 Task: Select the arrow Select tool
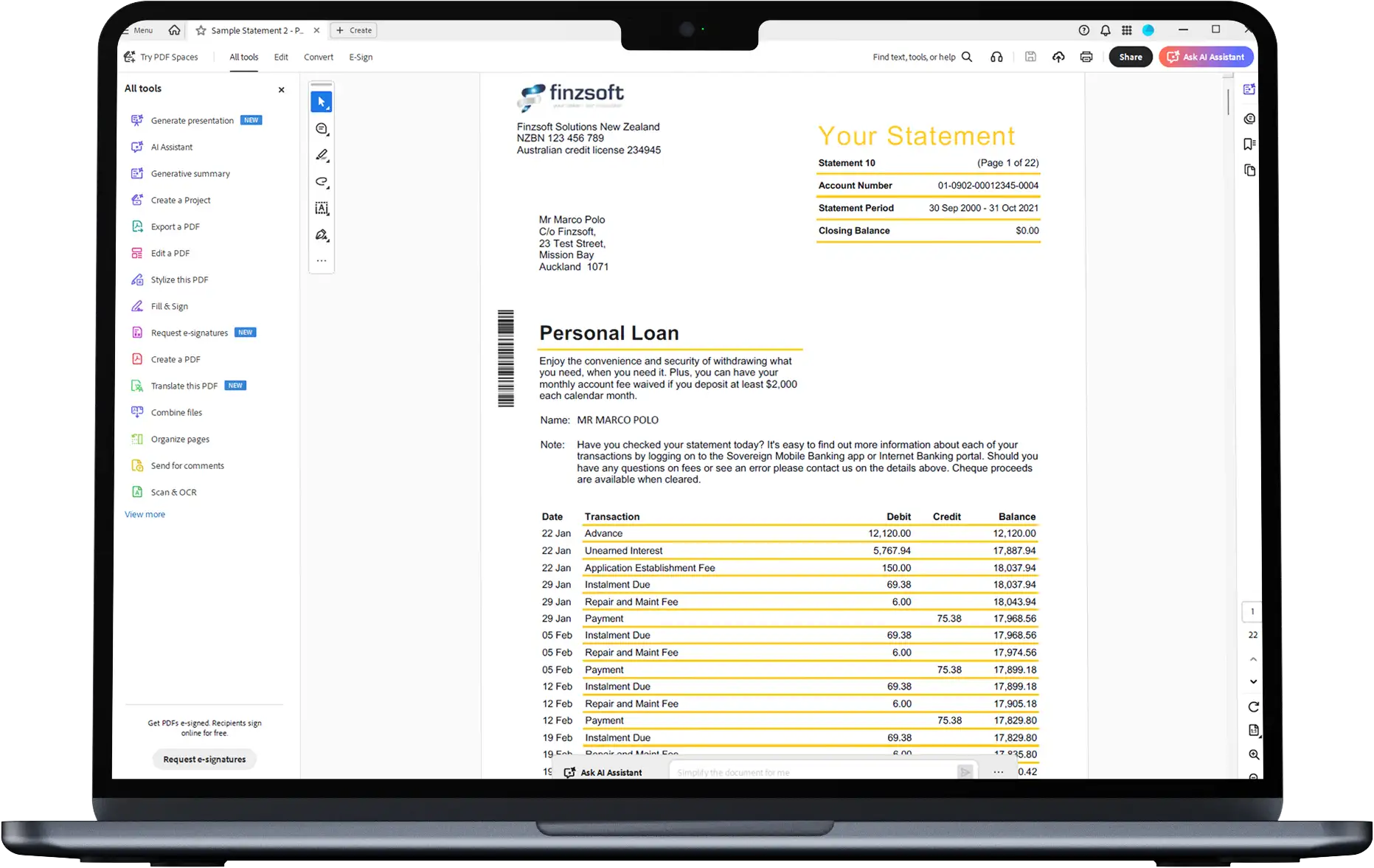(321, 102)
